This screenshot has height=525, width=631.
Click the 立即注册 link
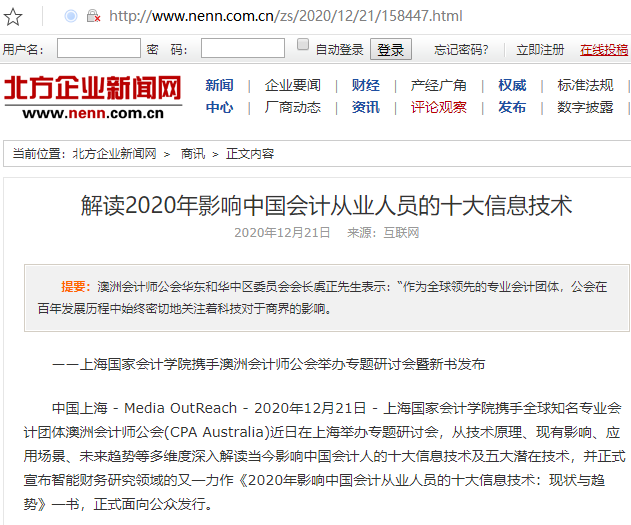pos(540,50)
